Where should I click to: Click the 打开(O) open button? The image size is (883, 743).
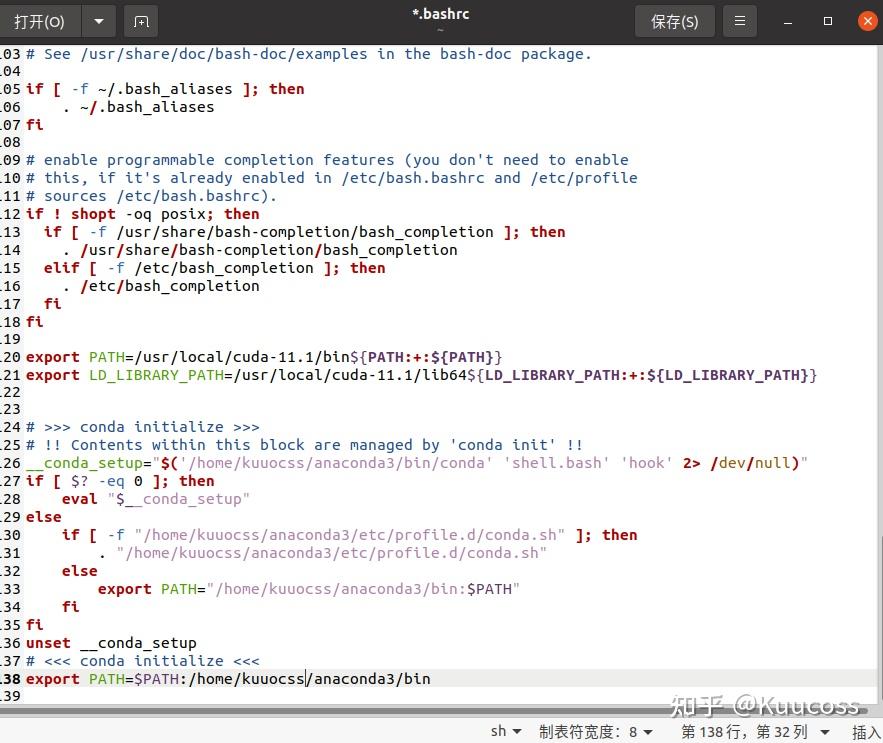[x=40, y=21]
